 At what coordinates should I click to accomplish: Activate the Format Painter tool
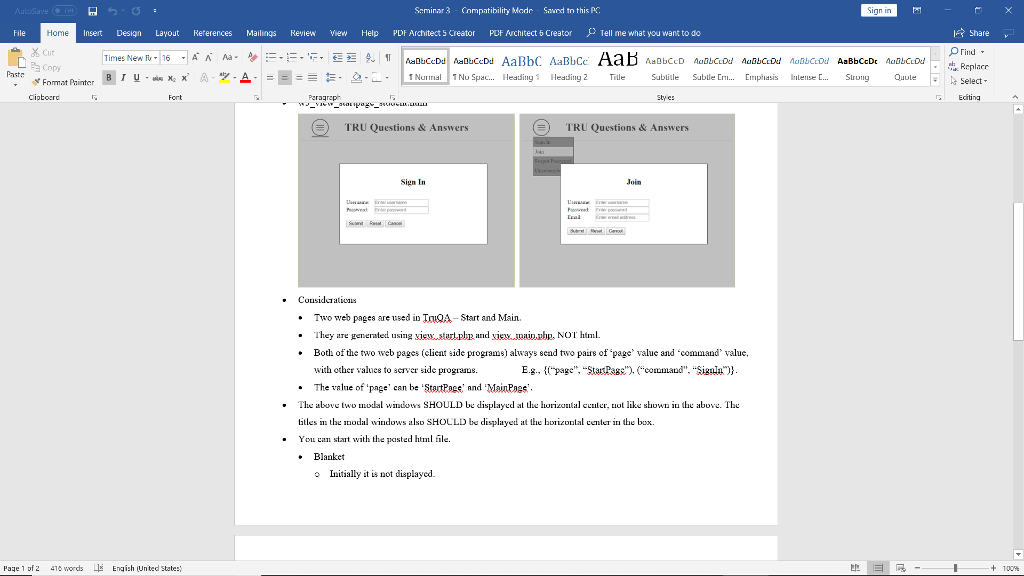tap(66, 82)
